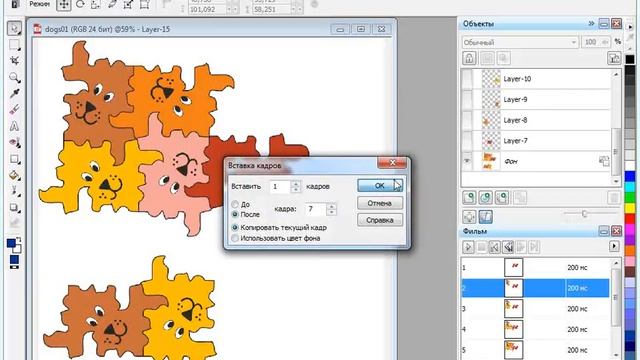The image size is (640, 360).
Task: Select the Eraser tool
Action: point(14,109)
